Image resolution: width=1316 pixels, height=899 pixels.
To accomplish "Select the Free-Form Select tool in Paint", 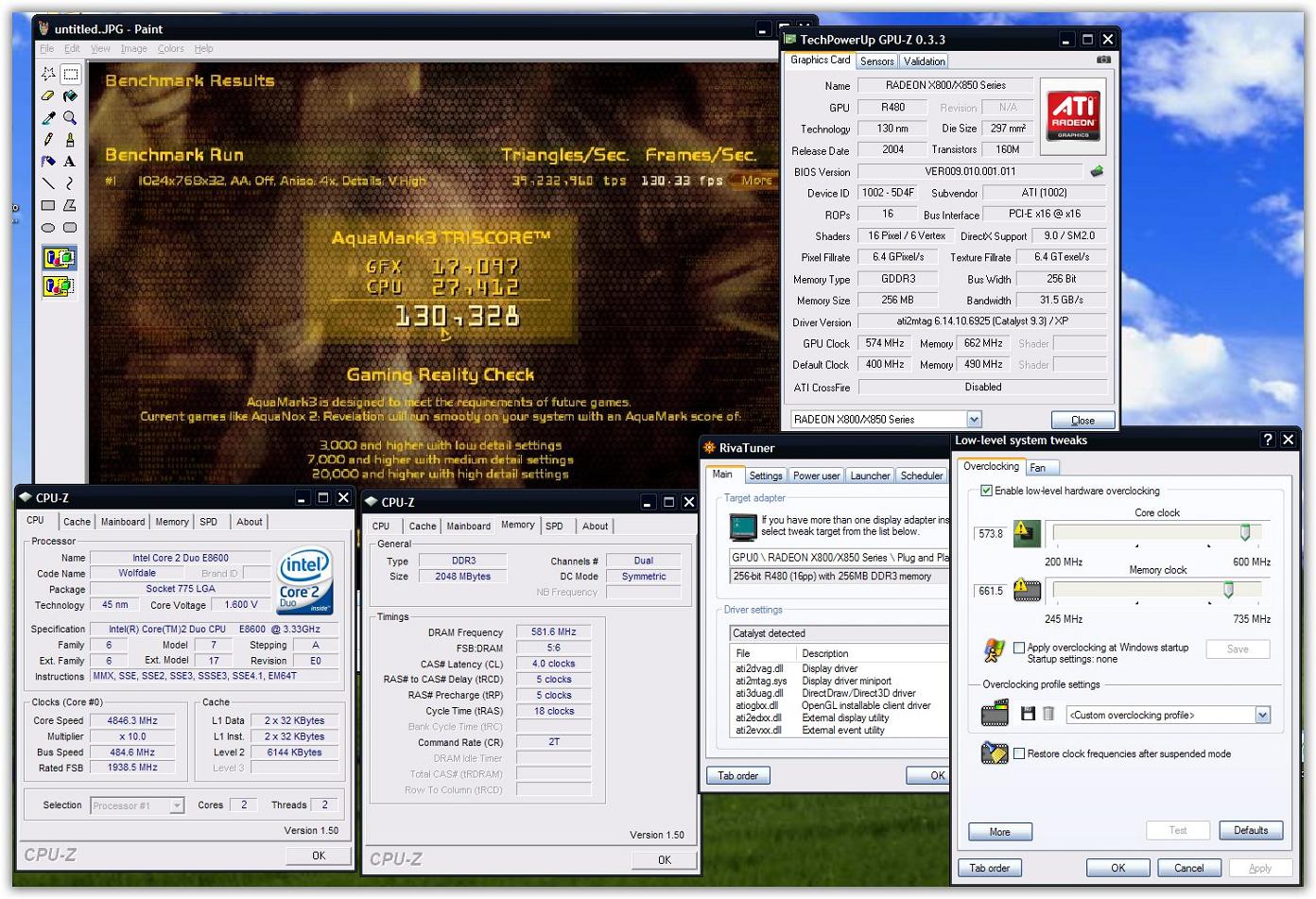I will click(48, 74).
